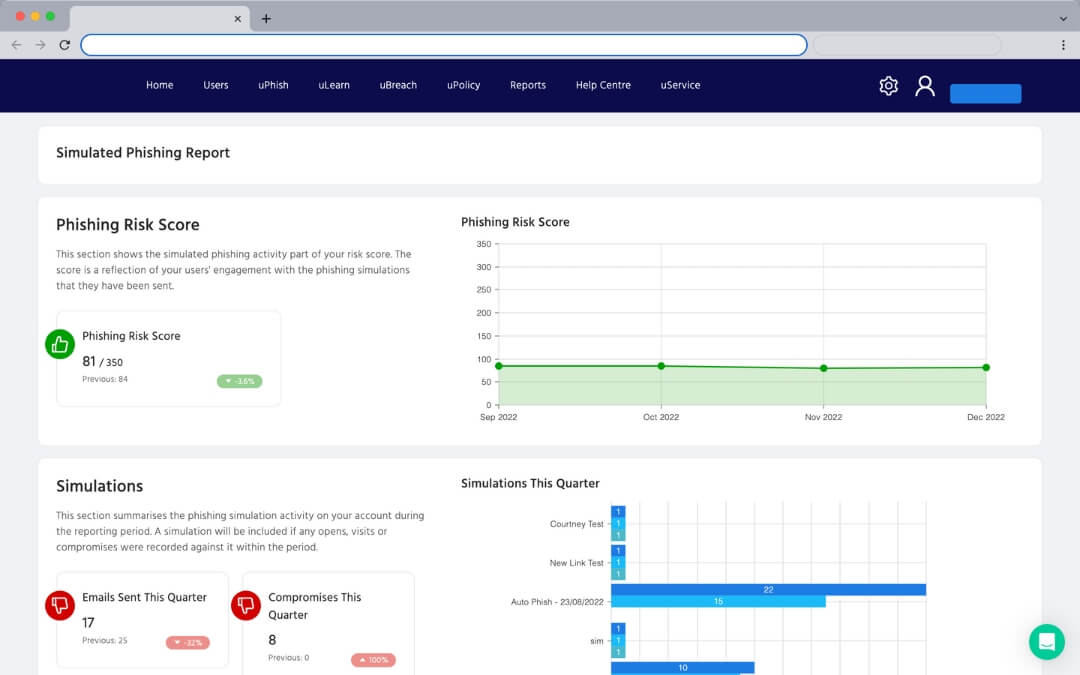Click the user profile icon
The height and width of the screenshot is (675, 1080).
click(925, 86)
